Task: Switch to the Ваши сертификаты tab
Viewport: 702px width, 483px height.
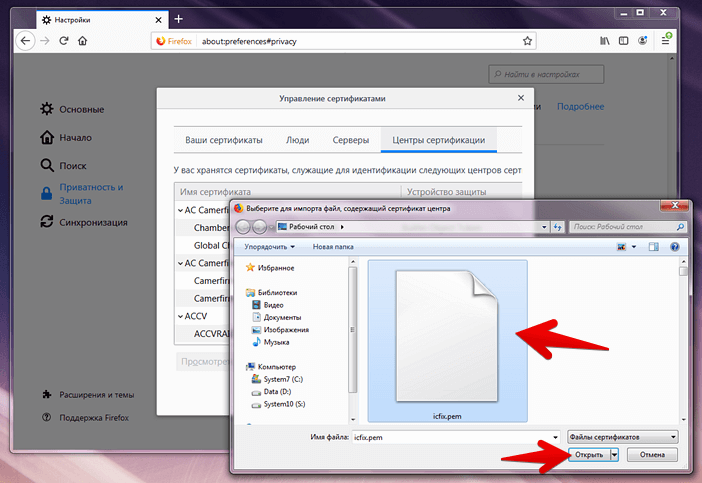Action: (x=222, y=140)
